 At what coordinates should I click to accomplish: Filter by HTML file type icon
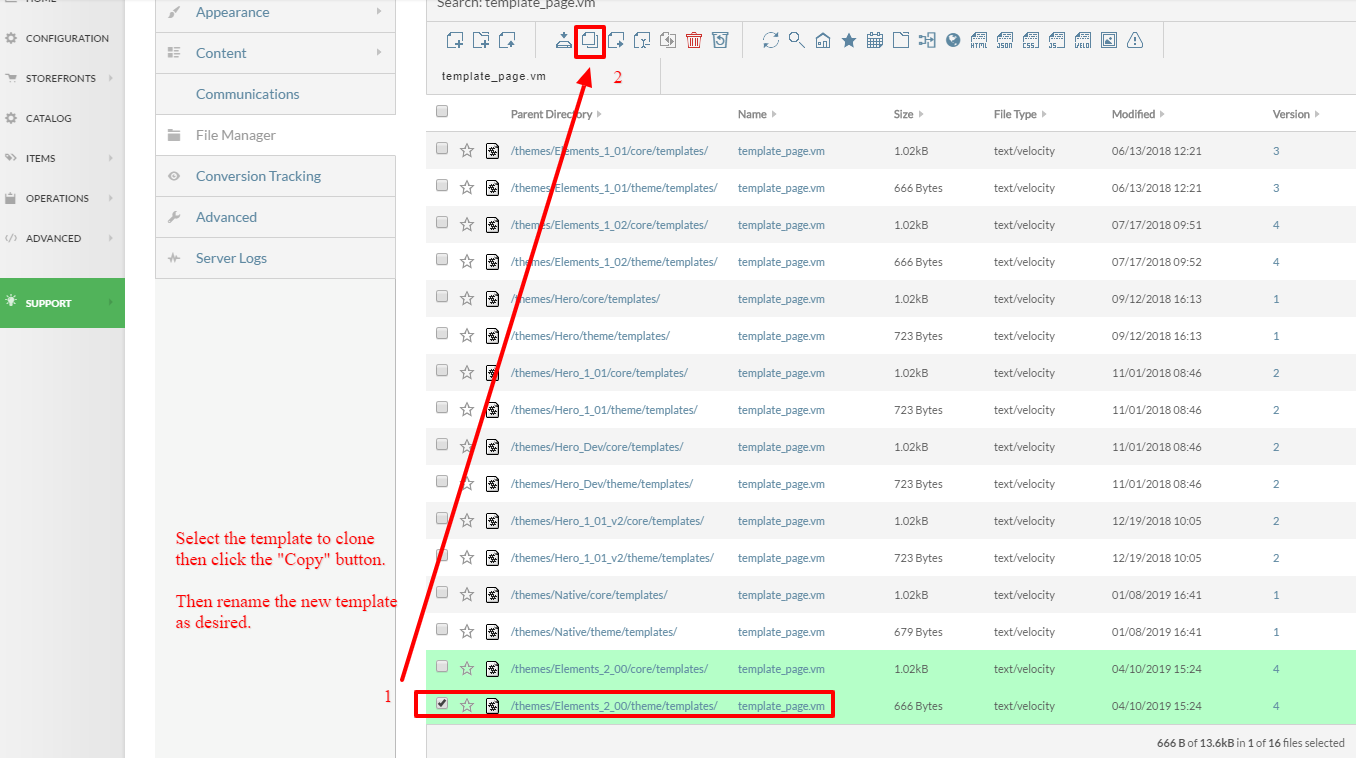pos(979,40)
